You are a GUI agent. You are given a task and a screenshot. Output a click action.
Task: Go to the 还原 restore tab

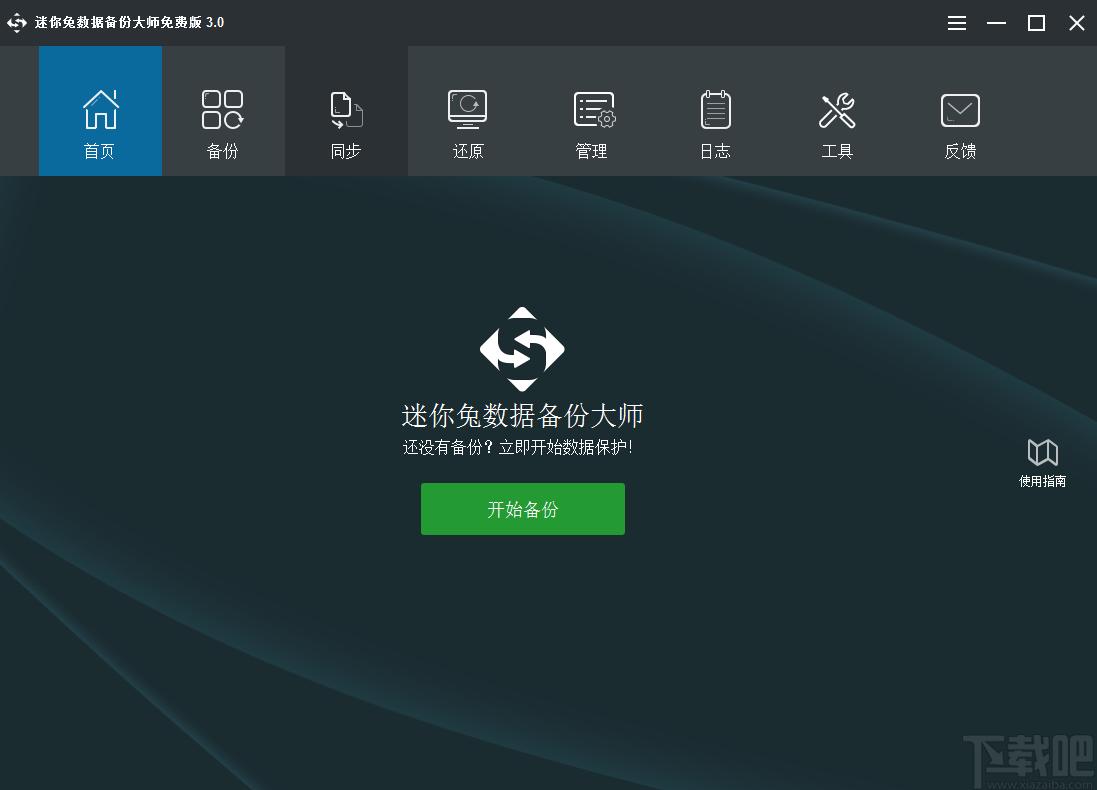click(x=468, y=111)
